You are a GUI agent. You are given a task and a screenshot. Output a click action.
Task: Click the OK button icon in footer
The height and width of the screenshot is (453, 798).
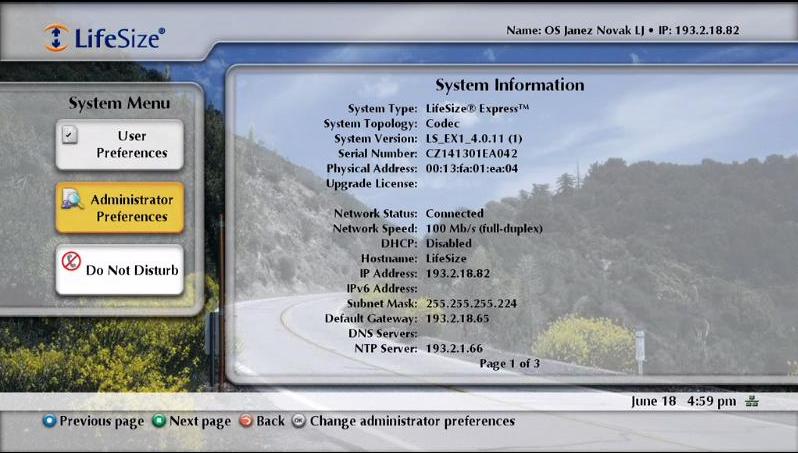[x=299, y=421]
